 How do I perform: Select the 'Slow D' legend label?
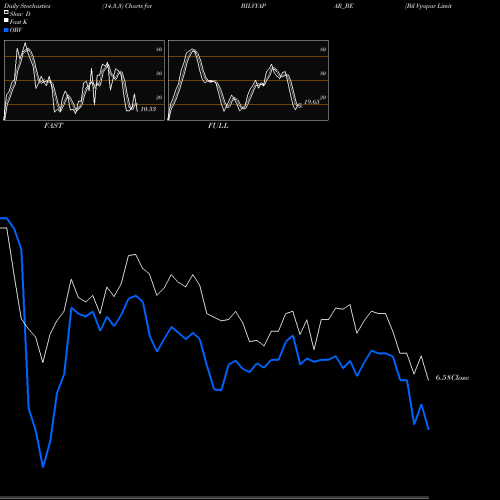(20, 14)
